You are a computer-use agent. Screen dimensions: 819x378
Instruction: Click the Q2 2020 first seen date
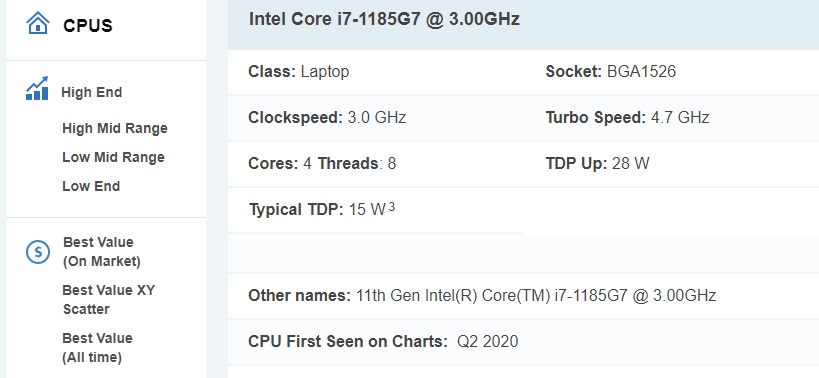tap(487, 341)
